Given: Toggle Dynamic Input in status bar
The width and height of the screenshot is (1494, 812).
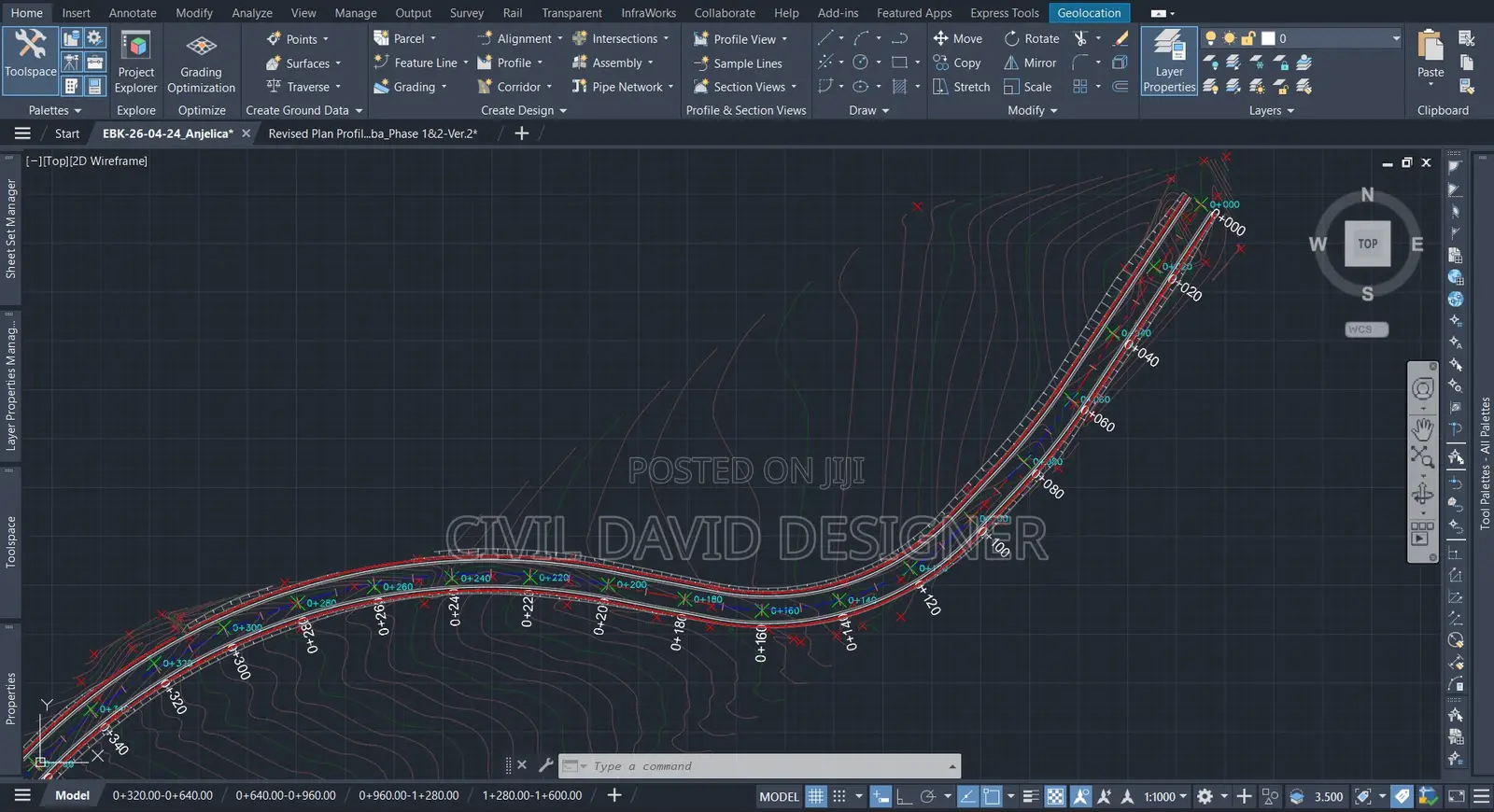Looking at the screenshot, I should 881,796.
